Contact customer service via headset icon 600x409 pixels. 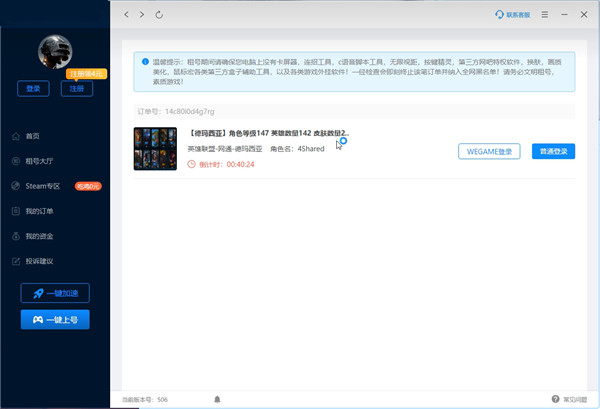512,15
